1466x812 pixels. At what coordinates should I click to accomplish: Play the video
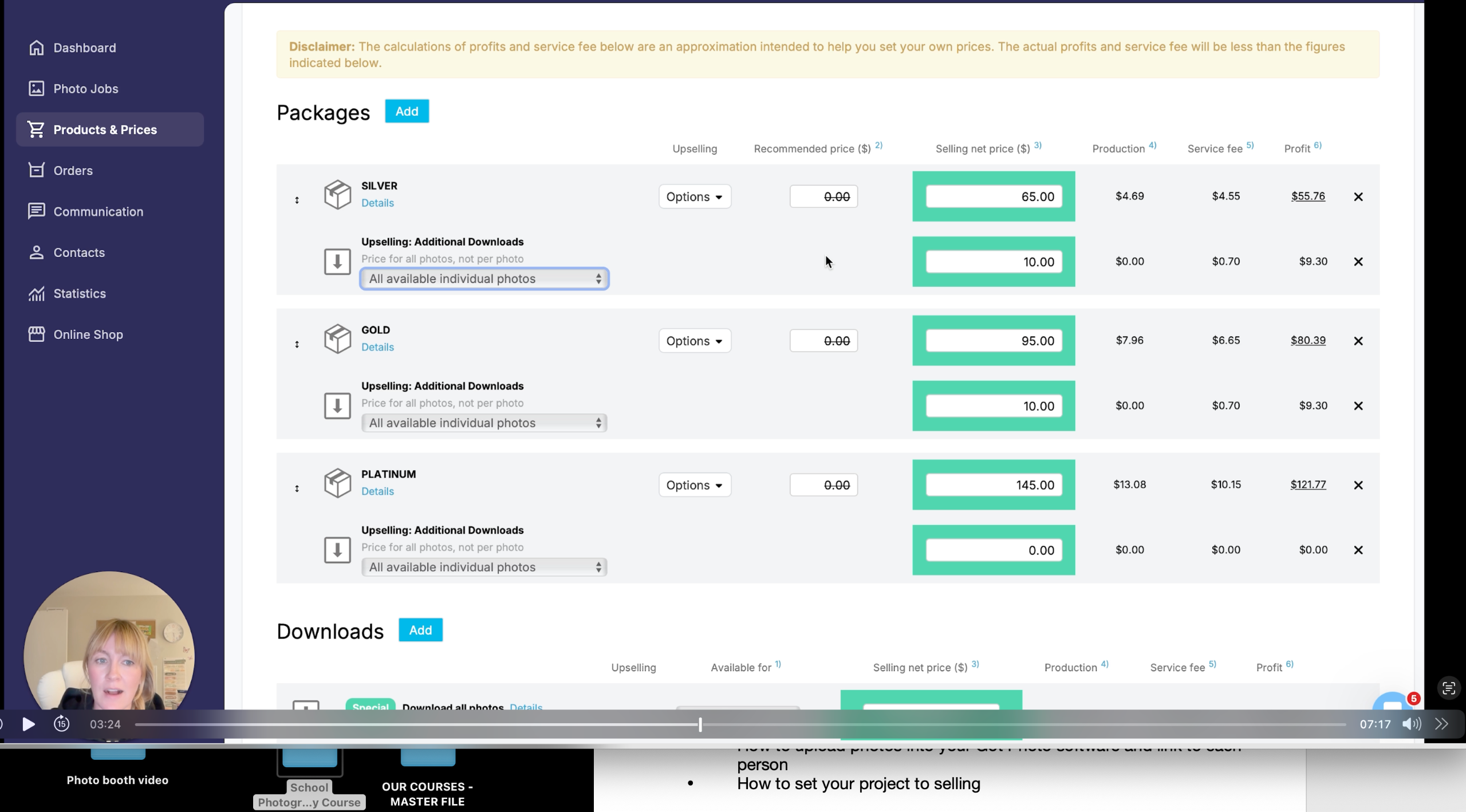[x=28, y=724]
